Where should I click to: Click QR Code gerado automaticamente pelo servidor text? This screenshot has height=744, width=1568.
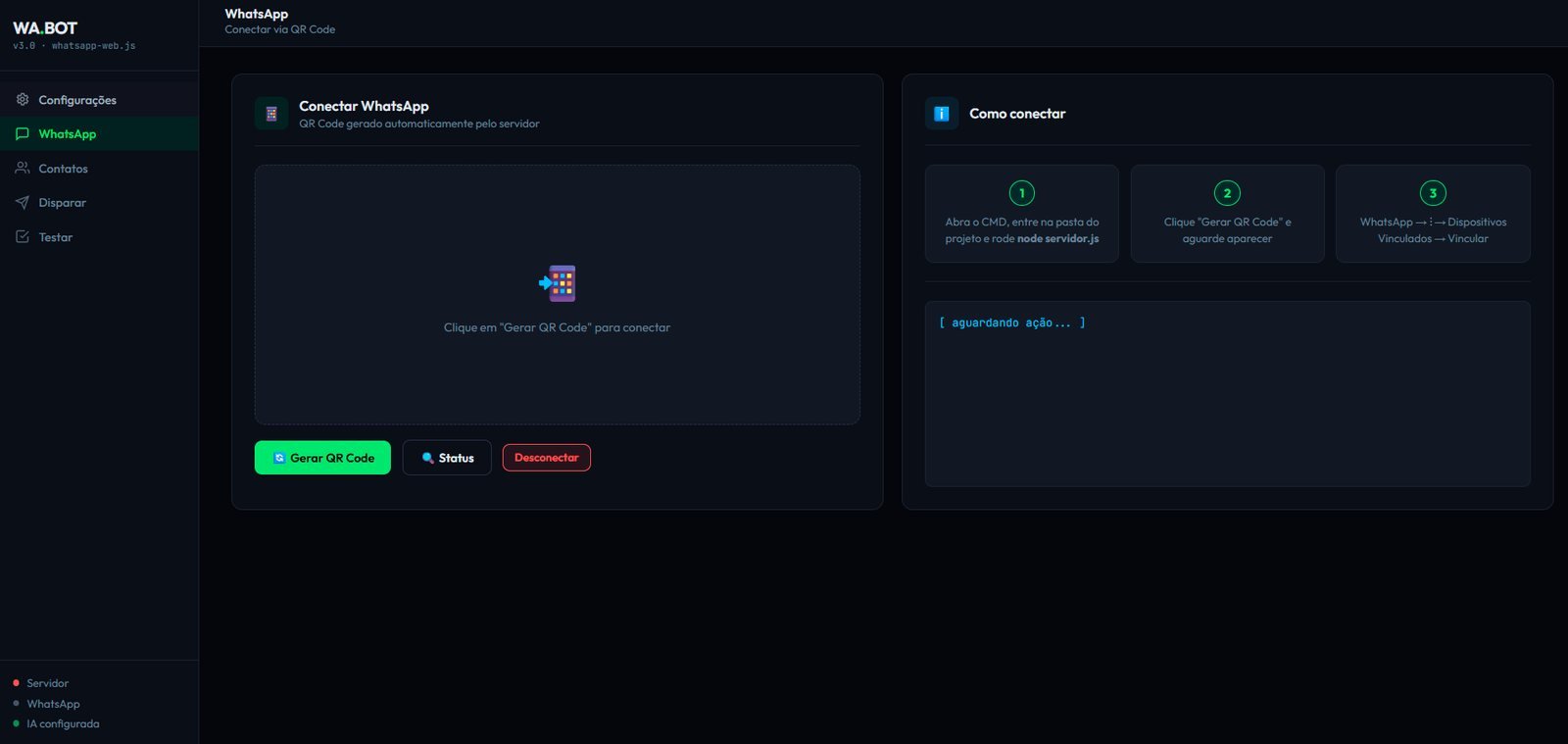click(419, 124)
